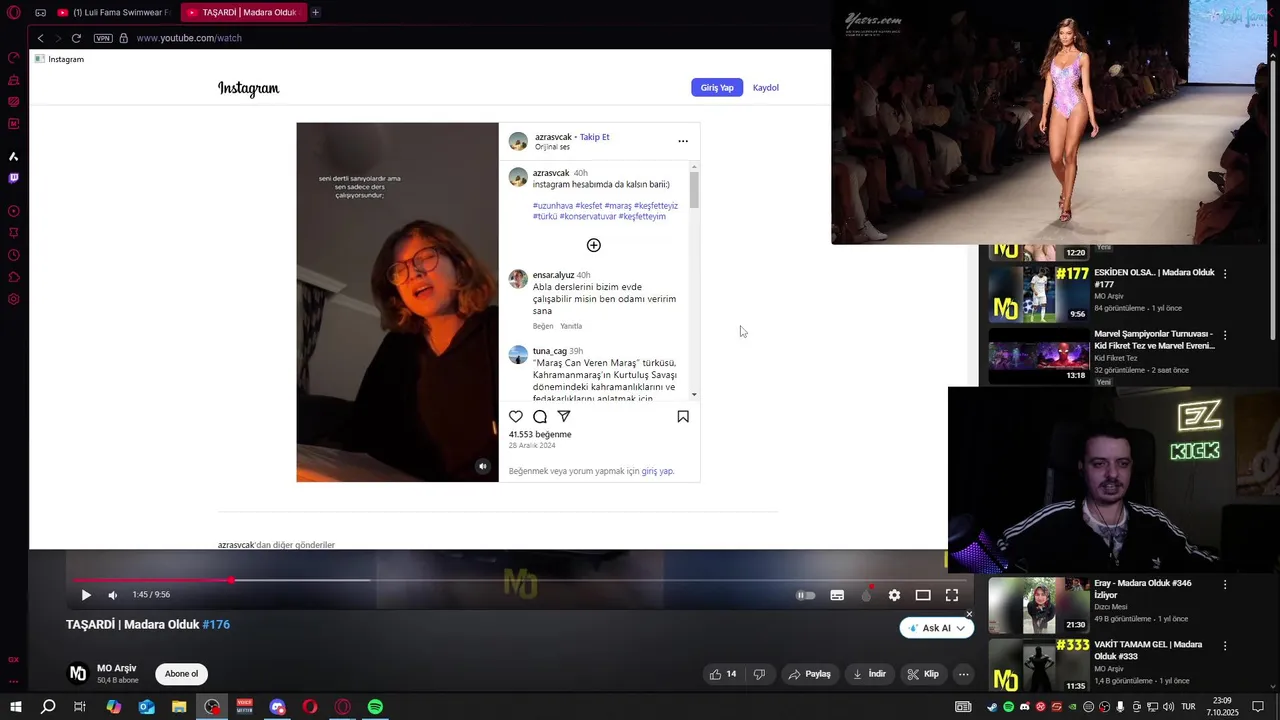Open YouTube player settings gear

(x=894, y=595)
